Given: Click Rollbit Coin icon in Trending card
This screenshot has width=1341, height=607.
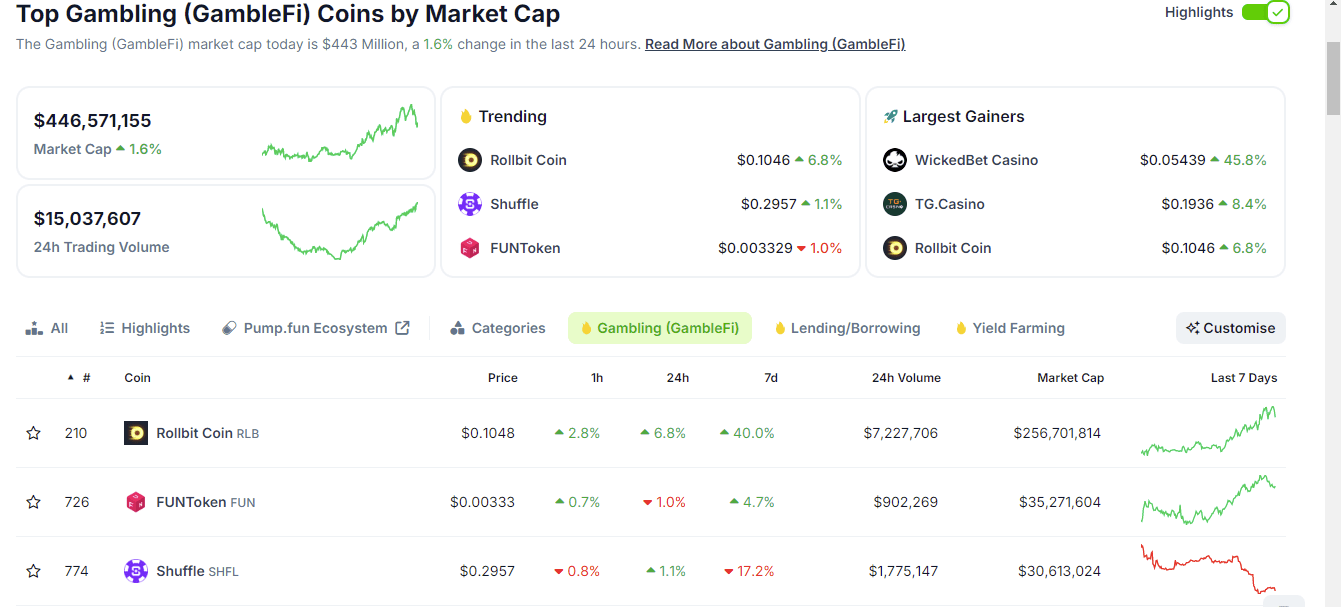Looking at the screenshot, I should (x=470, y=160).
